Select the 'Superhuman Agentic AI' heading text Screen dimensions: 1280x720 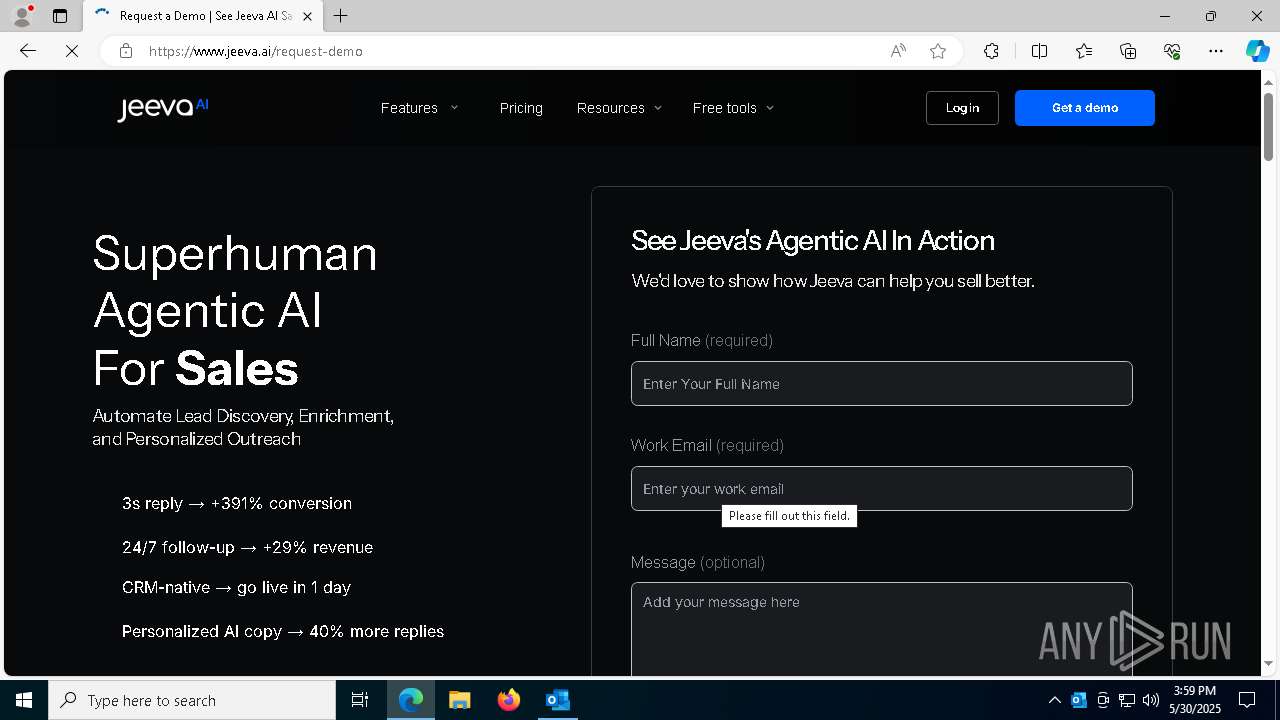[x=235, y=282]
